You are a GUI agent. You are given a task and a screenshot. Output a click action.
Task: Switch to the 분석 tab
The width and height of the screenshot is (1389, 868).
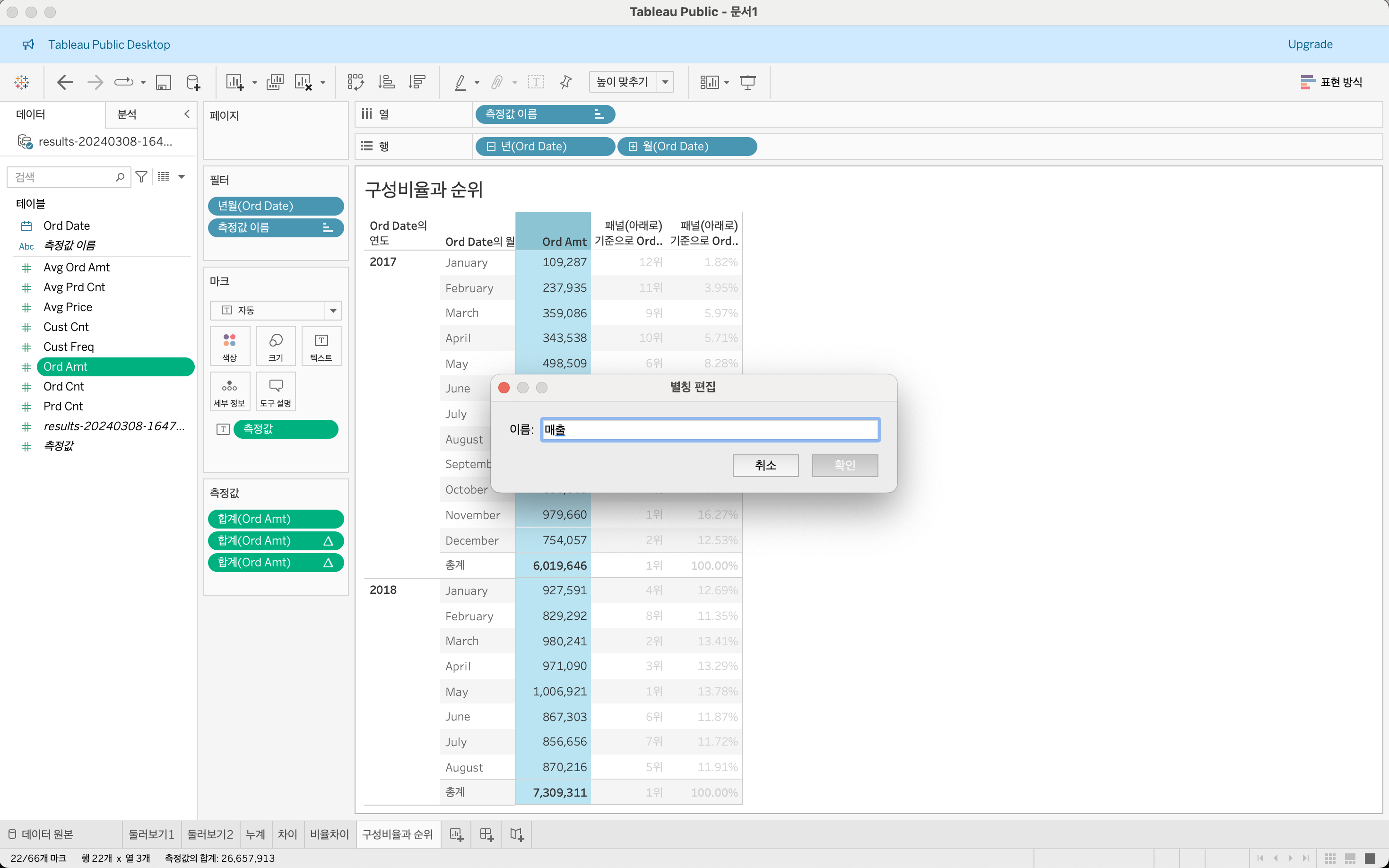click(127, 114)
